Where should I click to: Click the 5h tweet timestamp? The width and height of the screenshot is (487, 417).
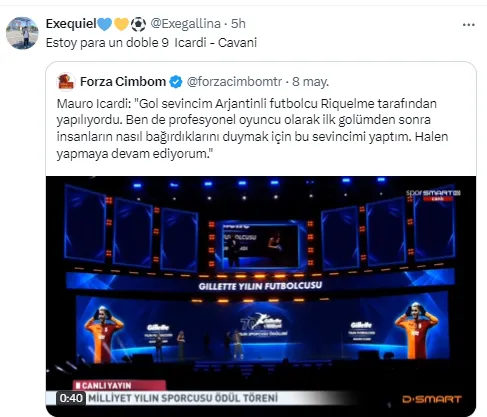pos(238,24)
